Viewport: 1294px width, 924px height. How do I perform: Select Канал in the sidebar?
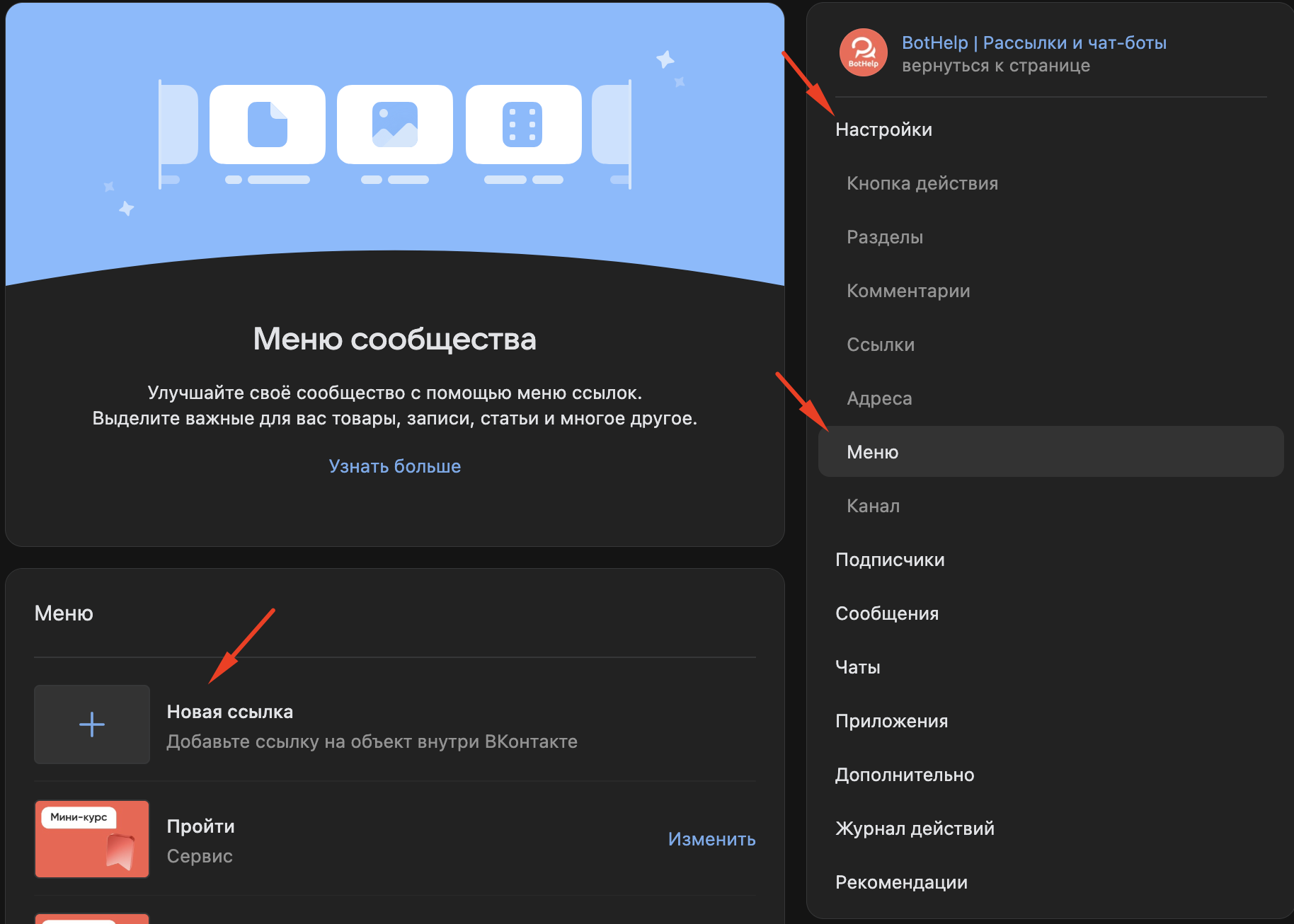873,506
